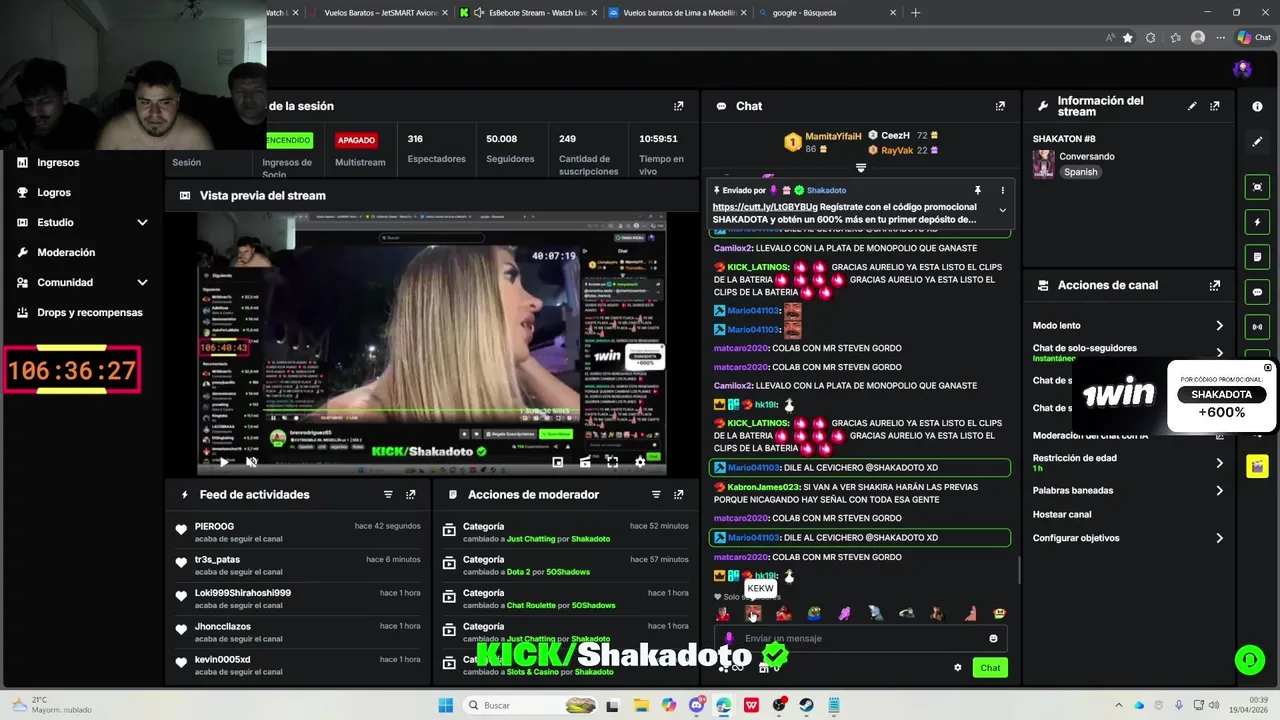The width and height of the screenshot is (1280, 720).
Task: Open chat settings gear icon
Action: click(958, 667)
